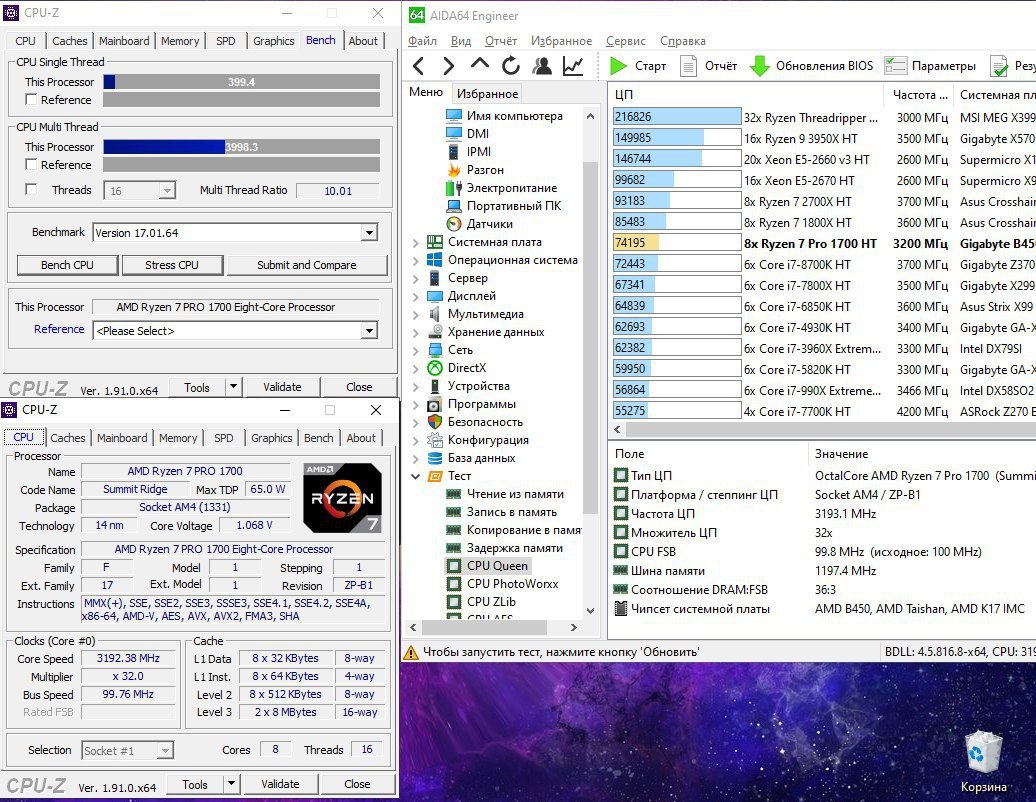Click Submit and Compare button
The height and width of the screenshot is (802, 1036).
coord(307,265)
